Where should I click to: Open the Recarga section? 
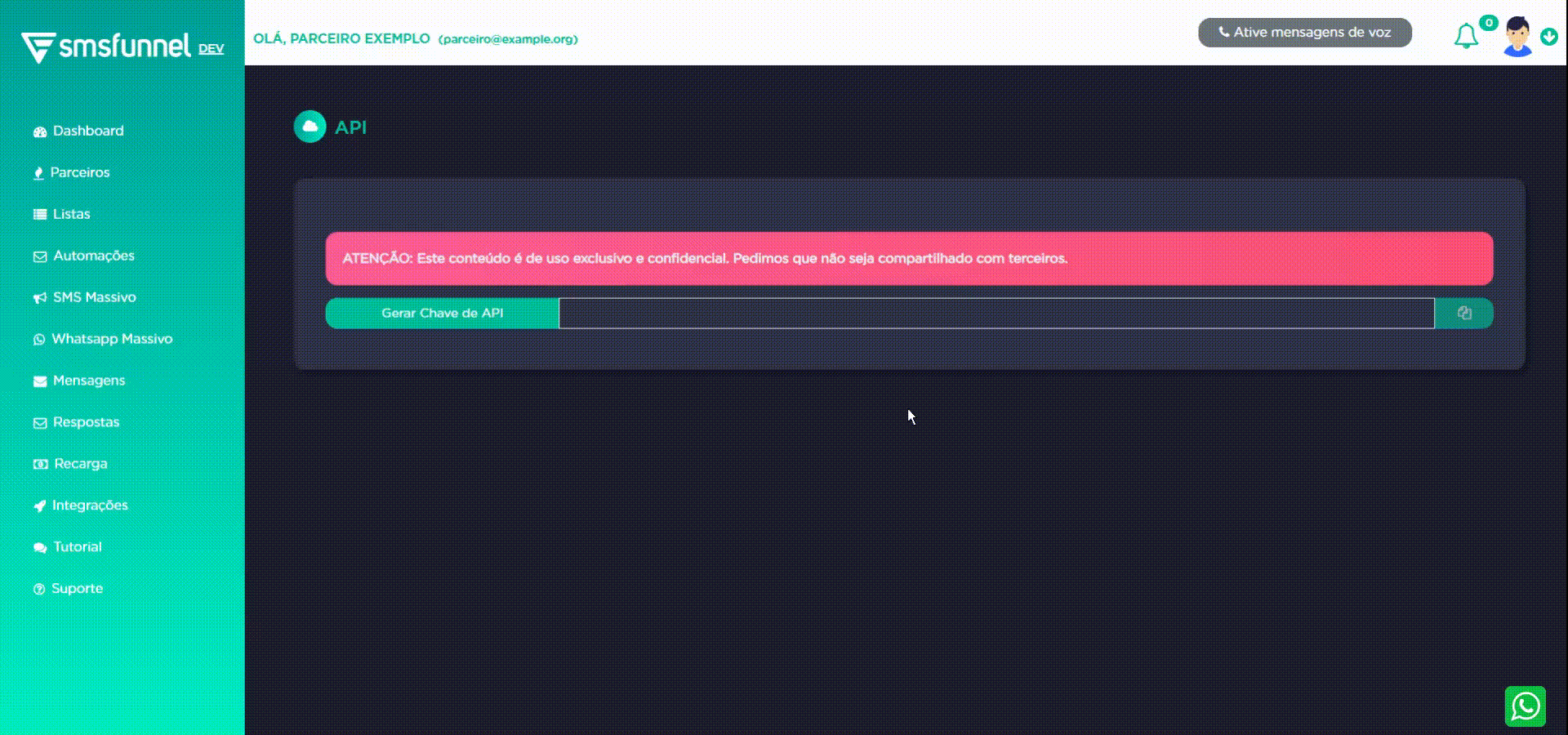[x=81, y=464]
